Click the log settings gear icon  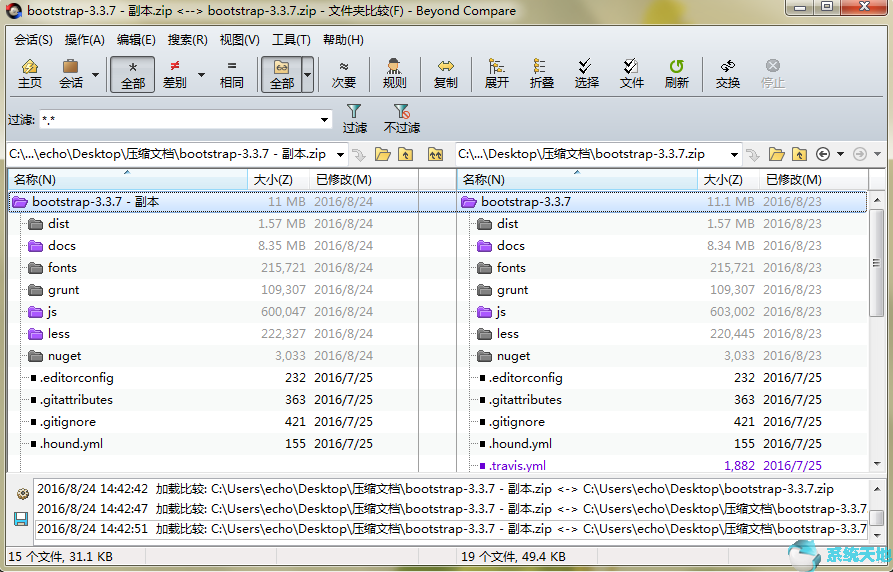tap(22, 493)
